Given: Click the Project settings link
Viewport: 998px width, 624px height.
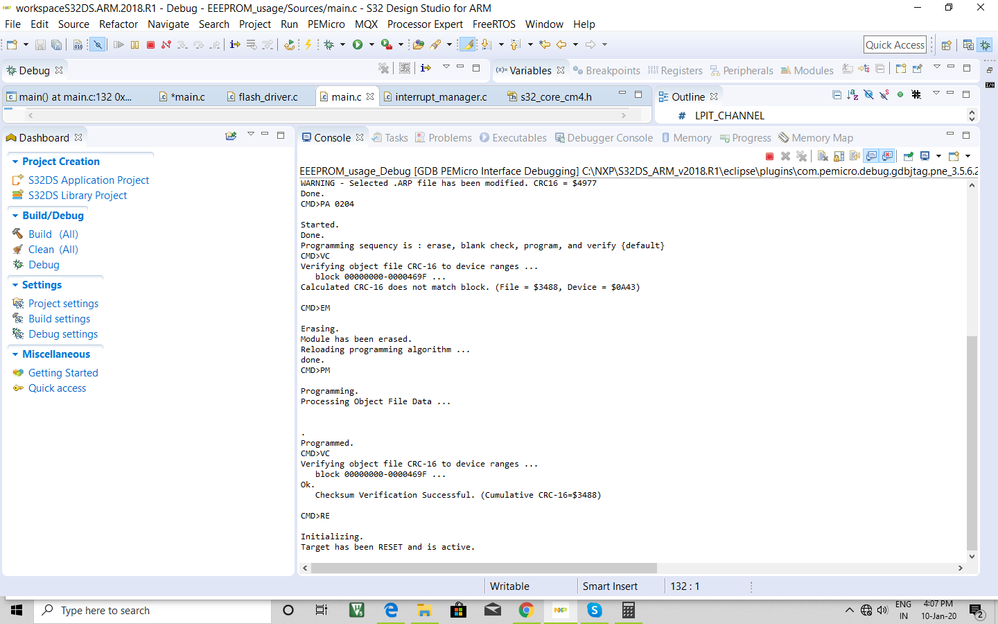Looking at the screenshot, I should pos(63,304).
